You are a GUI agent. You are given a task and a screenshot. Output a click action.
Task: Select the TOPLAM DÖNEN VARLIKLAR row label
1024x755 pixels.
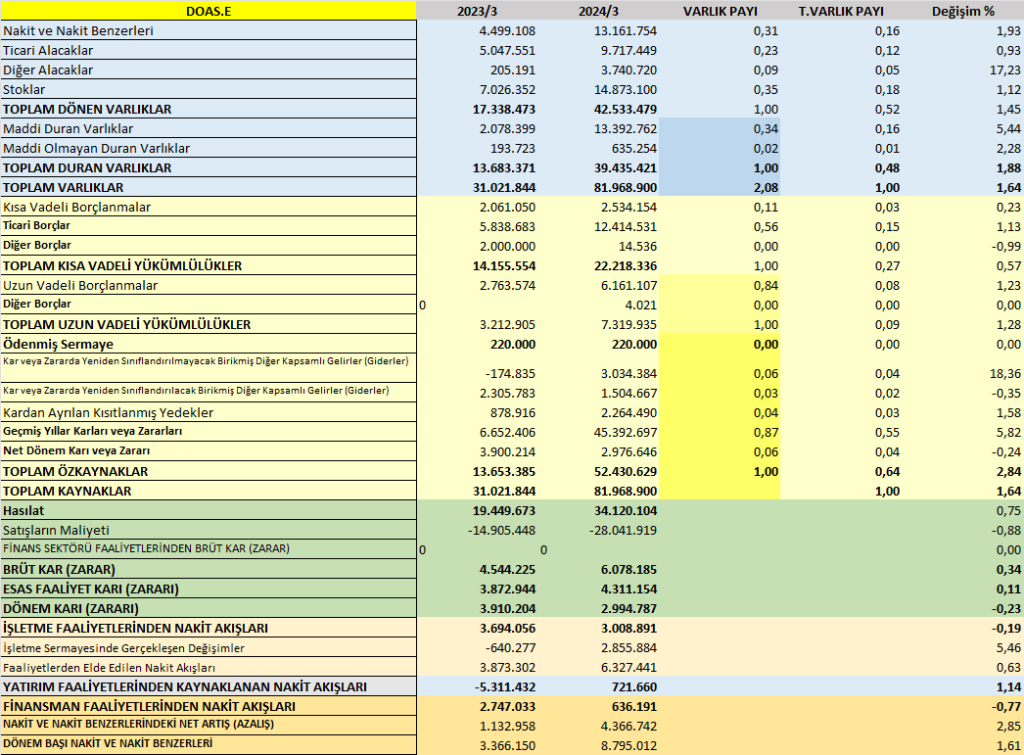[208, 109]
